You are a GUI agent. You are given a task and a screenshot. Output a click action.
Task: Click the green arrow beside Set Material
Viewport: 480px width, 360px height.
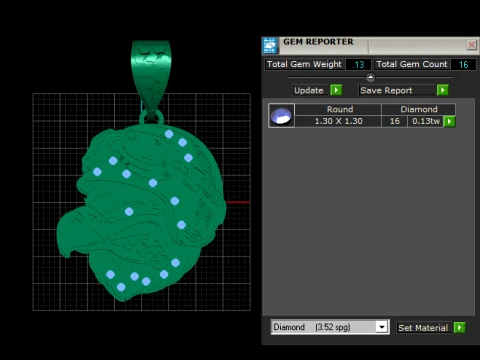pyautogui.click(x=459, y=328)
